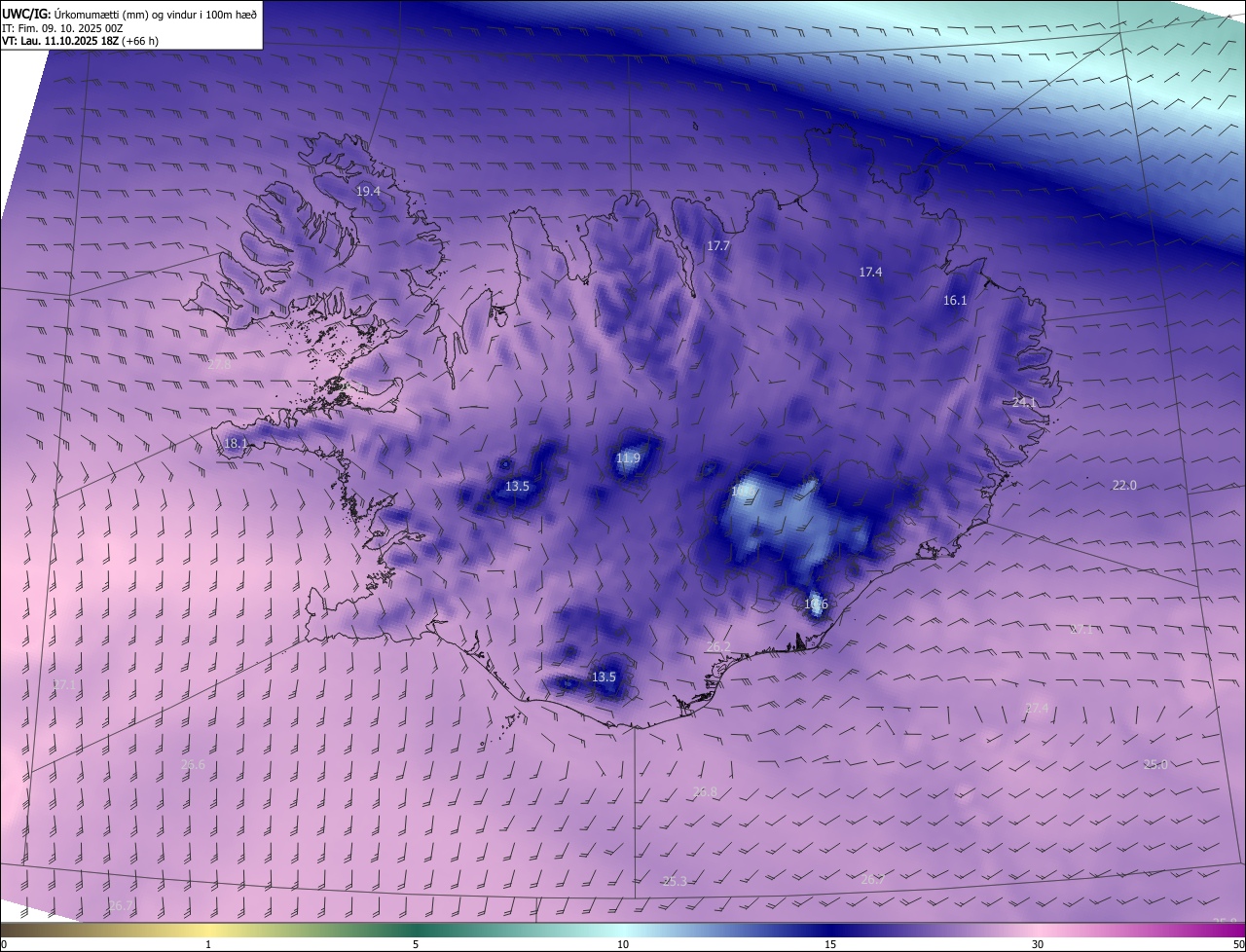Click the light-blue Vatnajökull low-value patch
The width and height of the screenshot is (1246, 952).
[793, 521]
